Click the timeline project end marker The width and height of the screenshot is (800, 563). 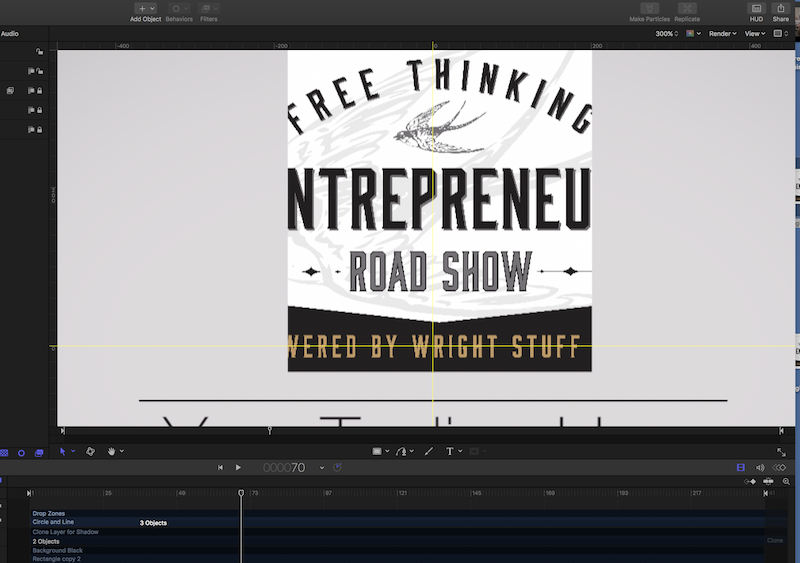tap(765, 493)
